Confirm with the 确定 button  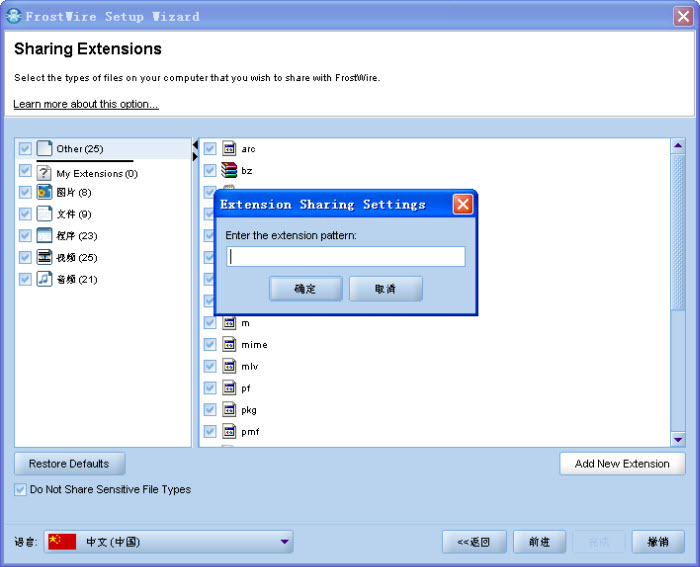point(305,289)
